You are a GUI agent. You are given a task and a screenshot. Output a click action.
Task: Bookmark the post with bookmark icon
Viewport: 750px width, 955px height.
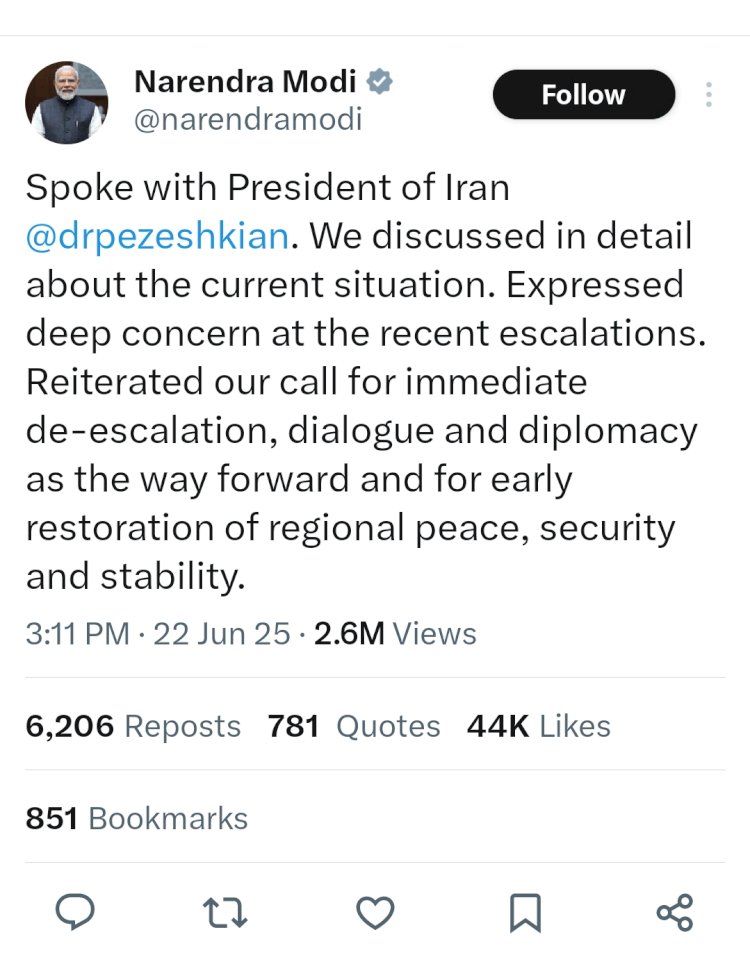[525, 912]
